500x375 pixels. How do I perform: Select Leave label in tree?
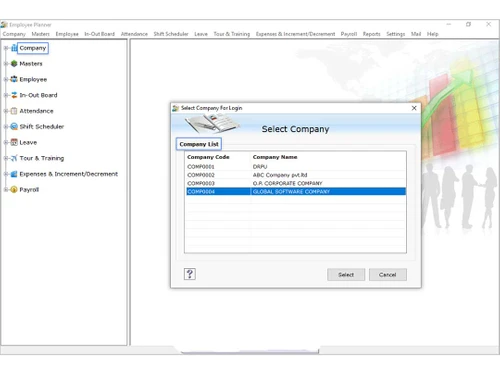click(x=28, y=142)
